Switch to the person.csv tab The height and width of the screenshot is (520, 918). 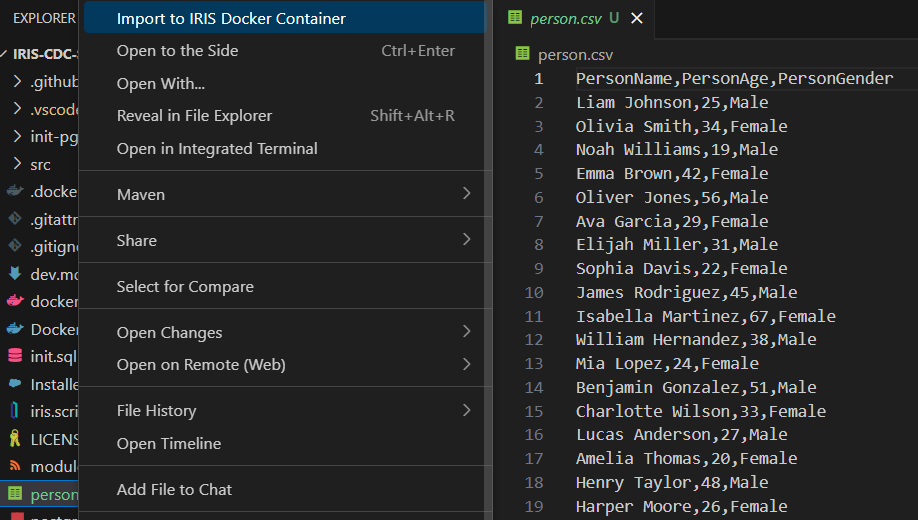563,18
